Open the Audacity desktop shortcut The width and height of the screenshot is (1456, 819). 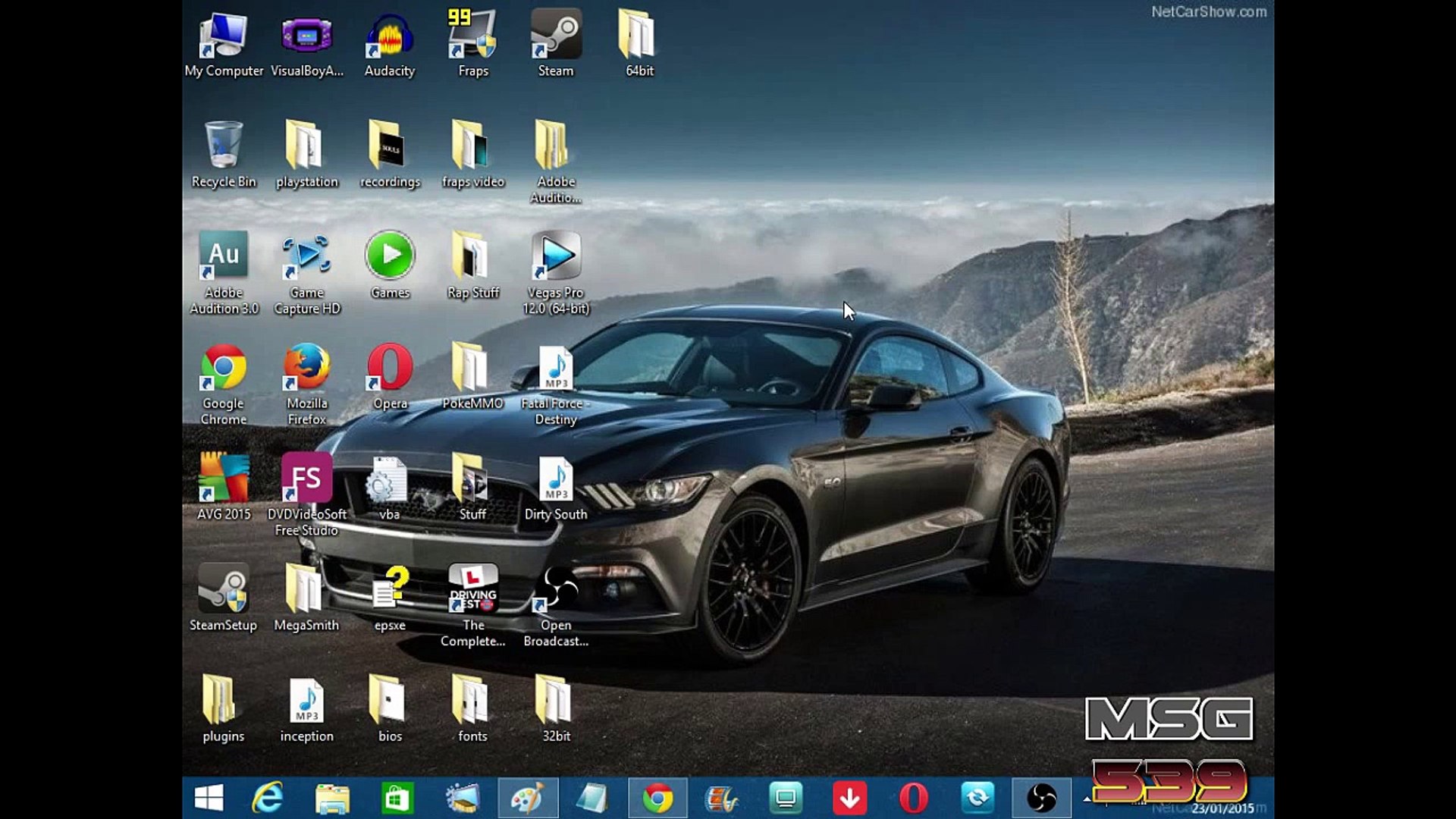click(x=389, y=36)
